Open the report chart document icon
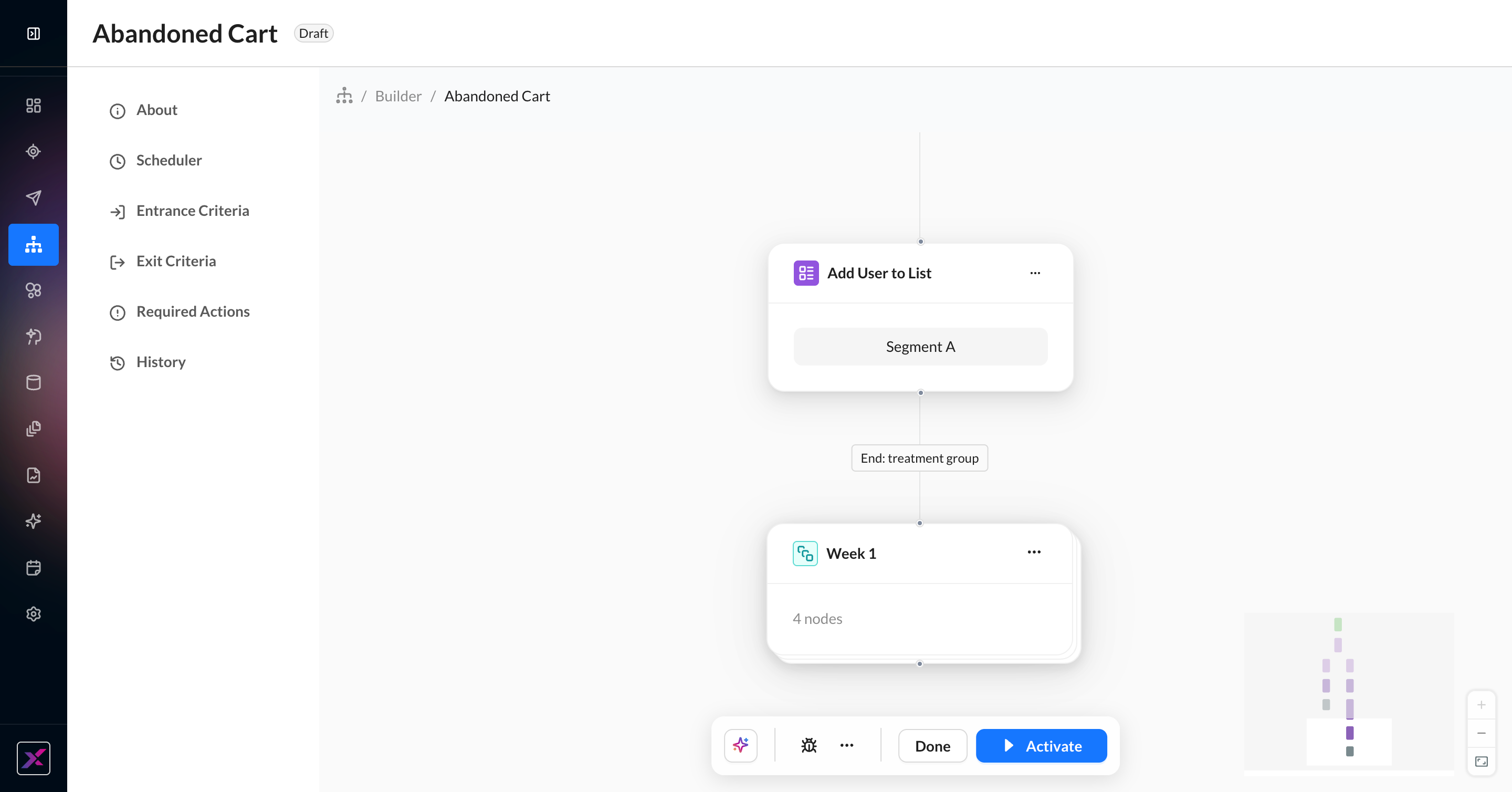This screenshot has height=792, width=1512. [34, 475]
